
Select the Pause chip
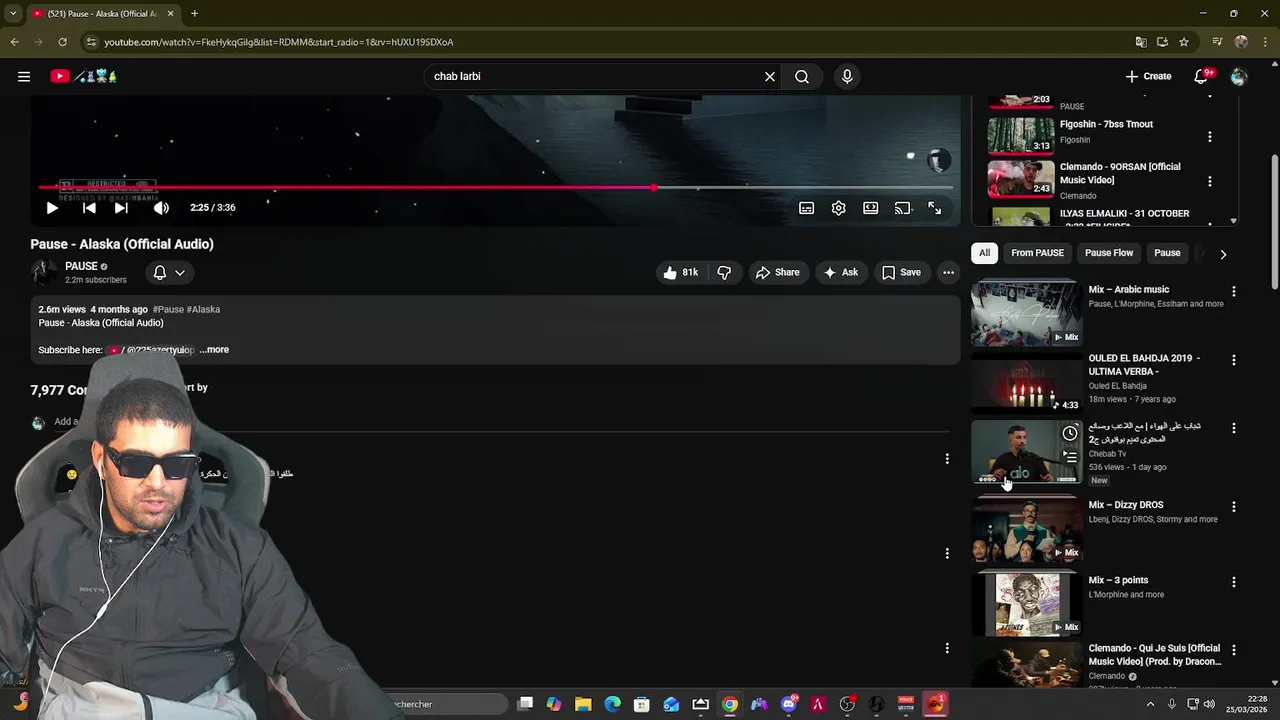click(x=1167, y=253)
